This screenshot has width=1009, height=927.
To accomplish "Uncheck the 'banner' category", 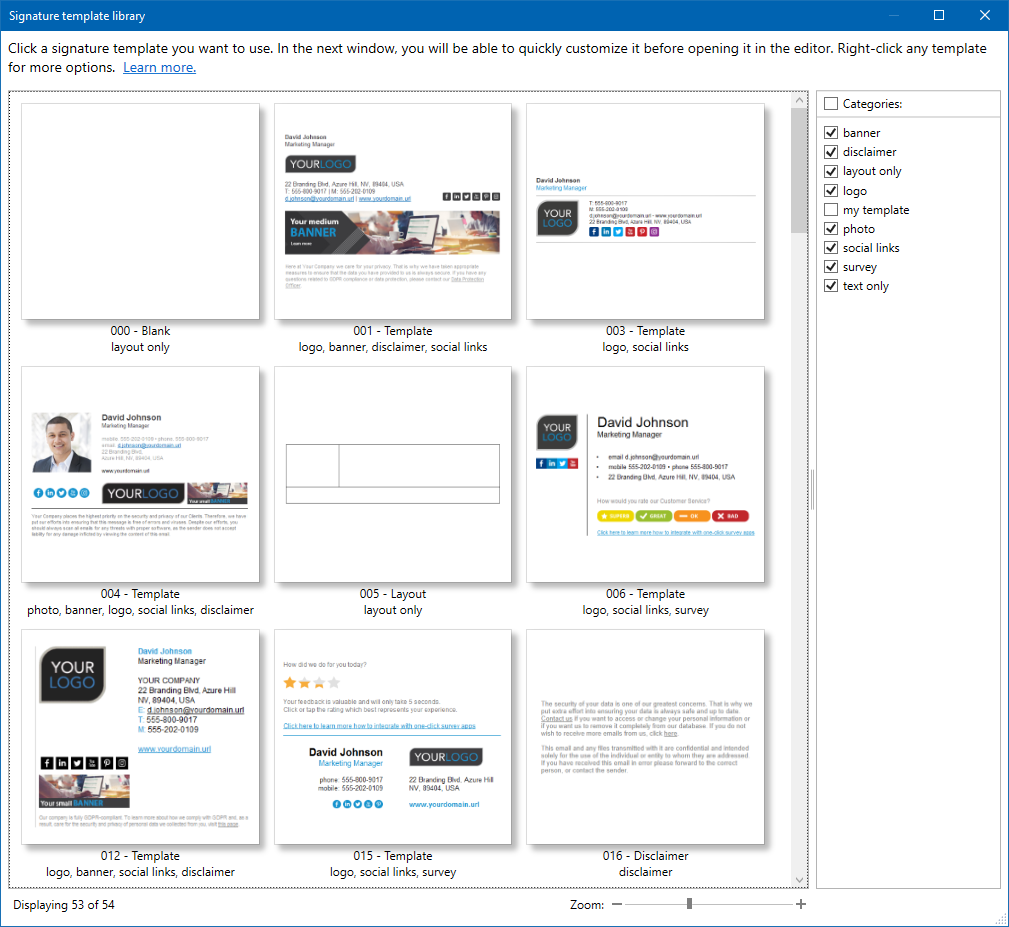I will (x=831, y=132).
